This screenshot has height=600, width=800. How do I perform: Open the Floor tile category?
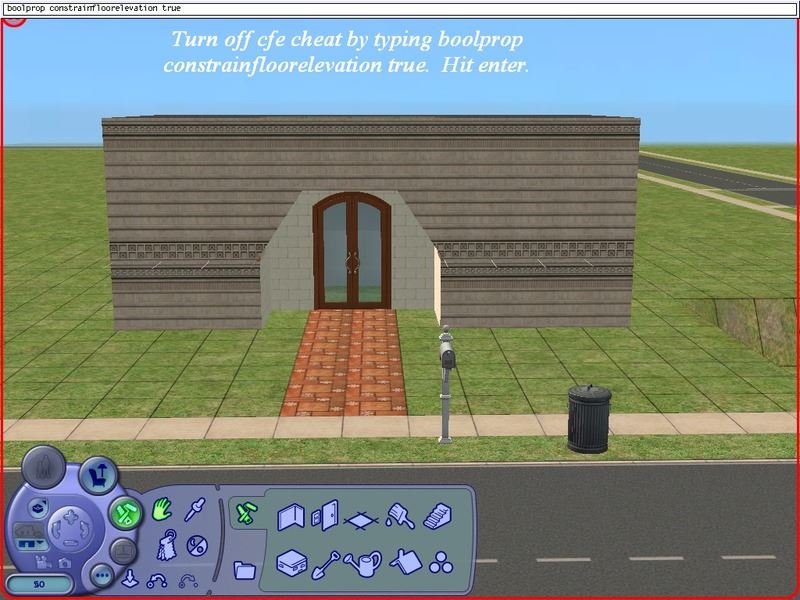[361, 520]
